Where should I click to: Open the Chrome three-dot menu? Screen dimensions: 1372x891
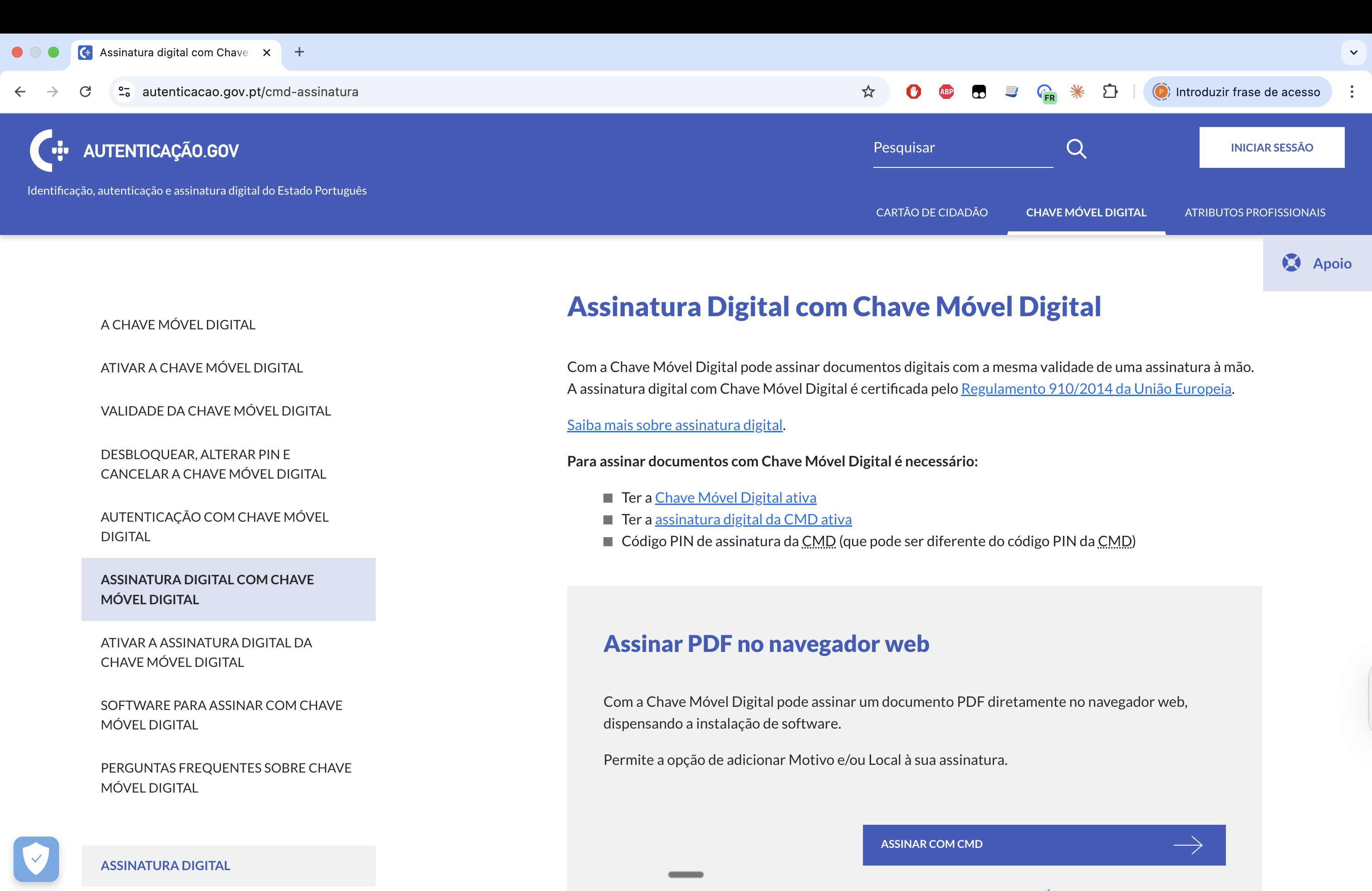pos(1352,91)
